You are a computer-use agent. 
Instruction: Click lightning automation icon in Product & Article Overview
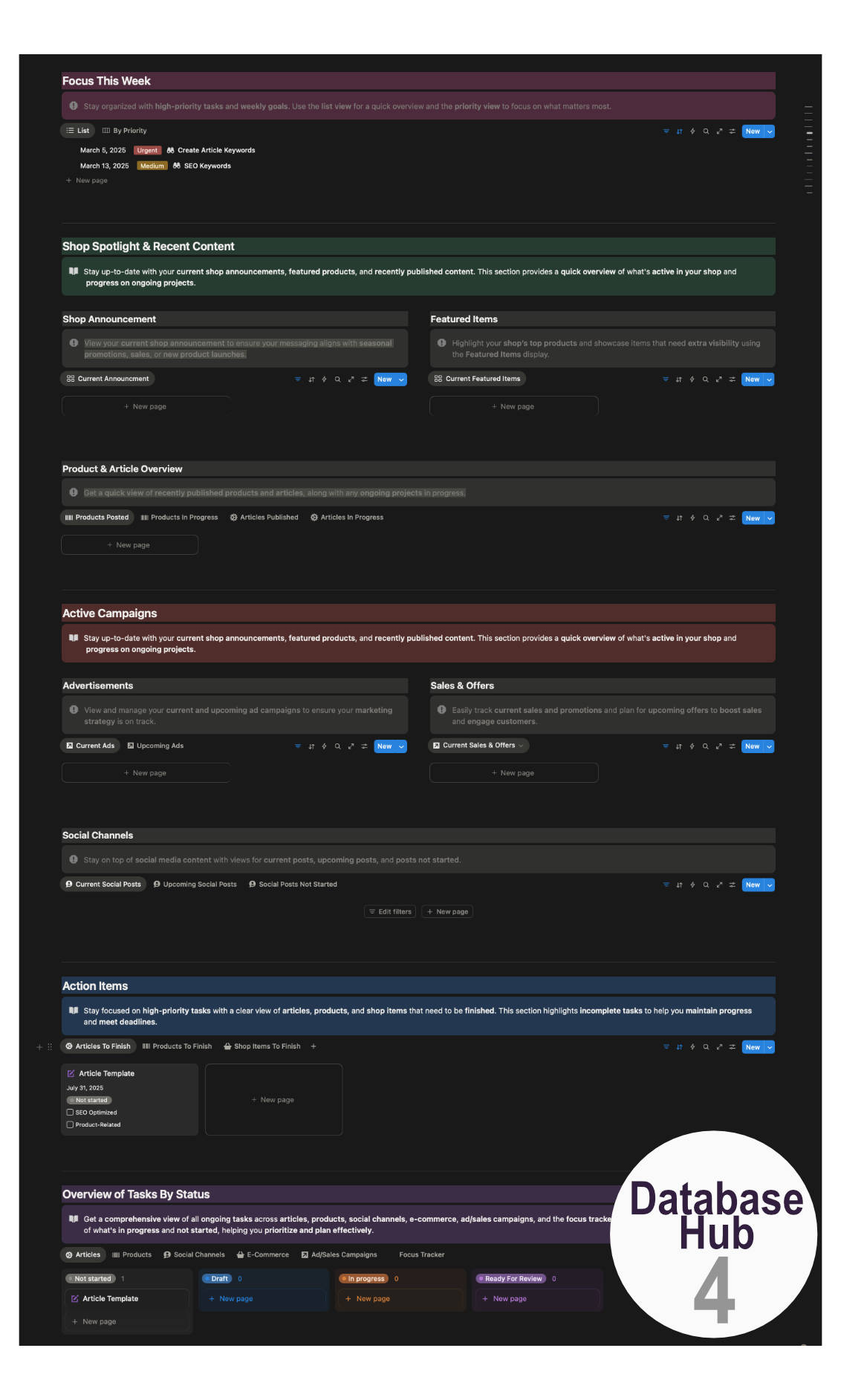(x=692, y=518)
